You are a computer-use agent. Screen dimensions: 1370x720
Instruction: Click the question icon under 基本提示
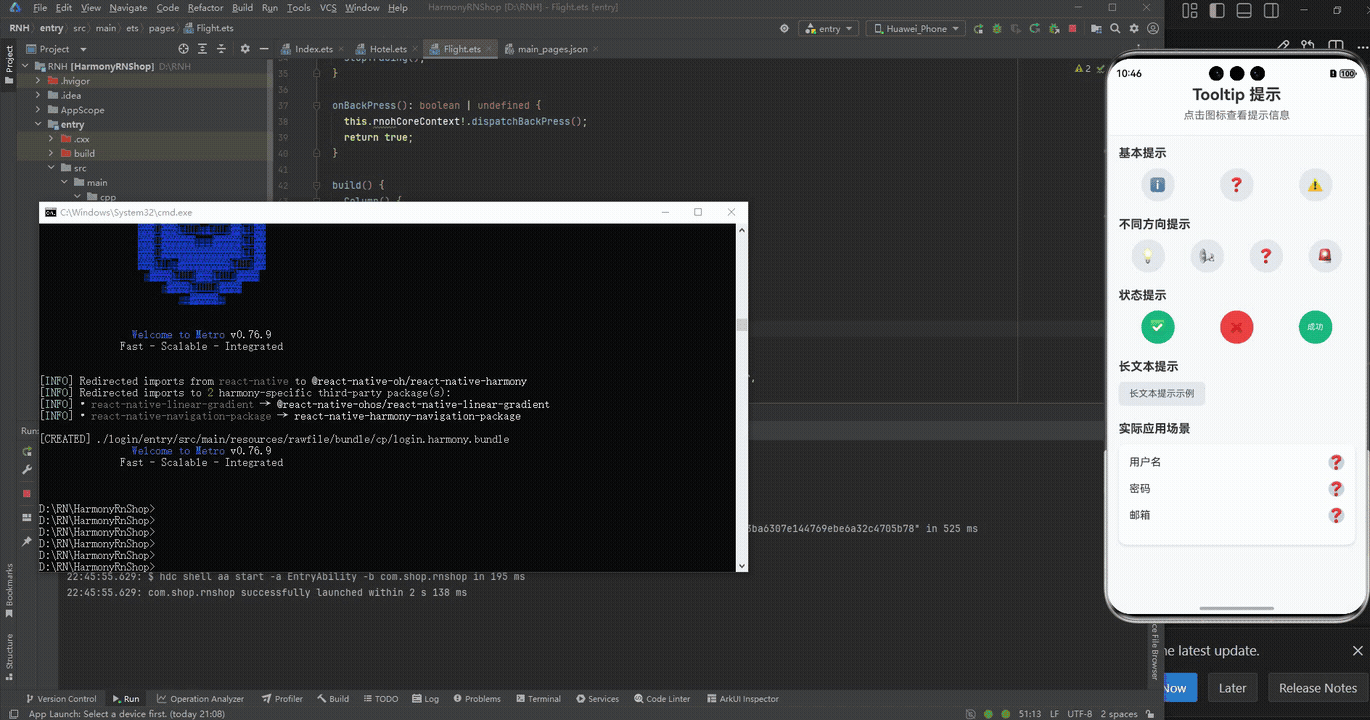tap(1236, 185)
